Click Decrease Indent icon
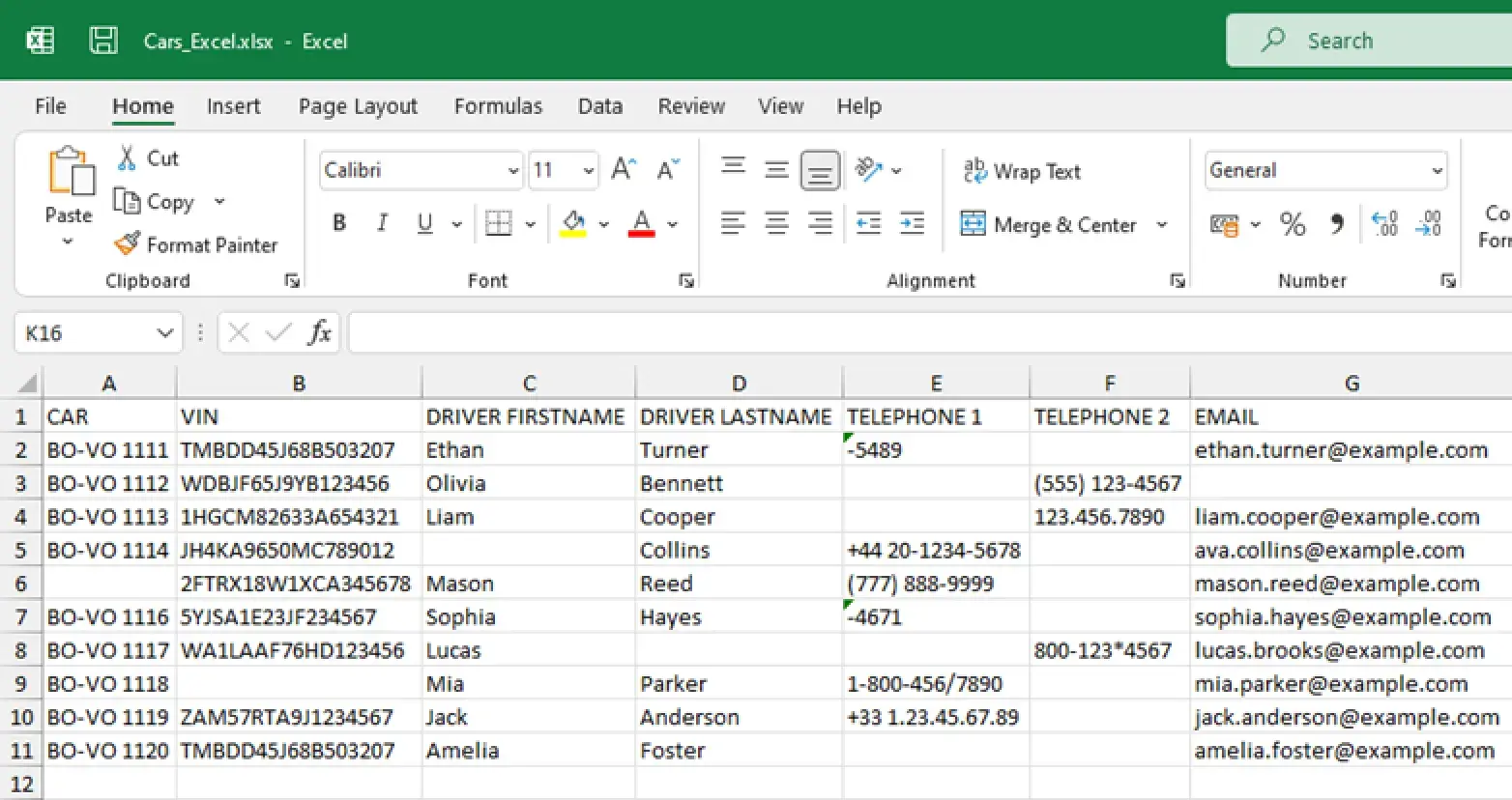 (869, 223)
